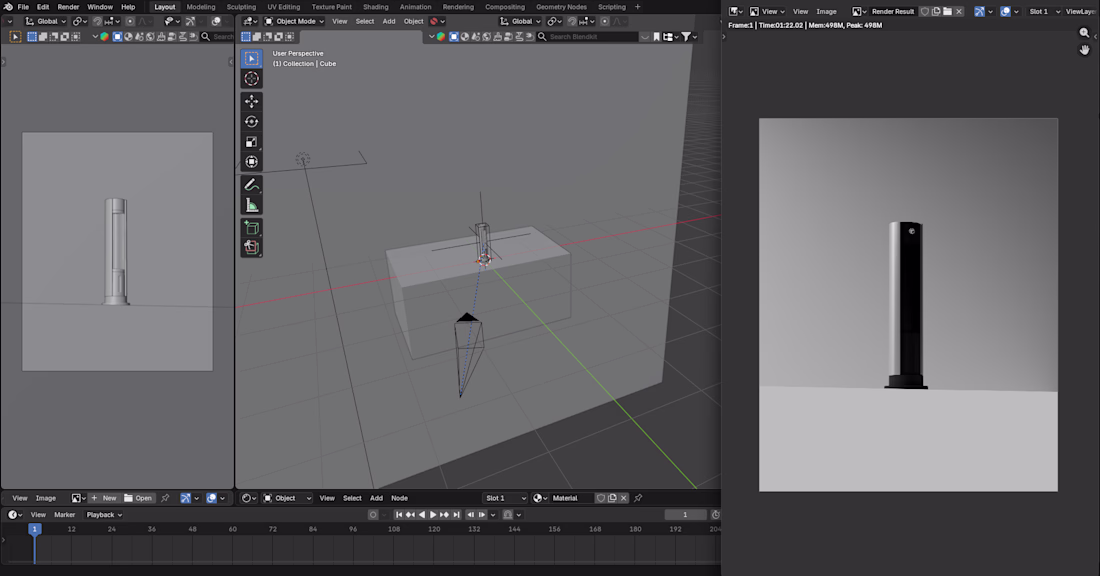Screen dimensions: 1100x576
Task: Open the Object Mode dropdown
Action: (294, 21)
